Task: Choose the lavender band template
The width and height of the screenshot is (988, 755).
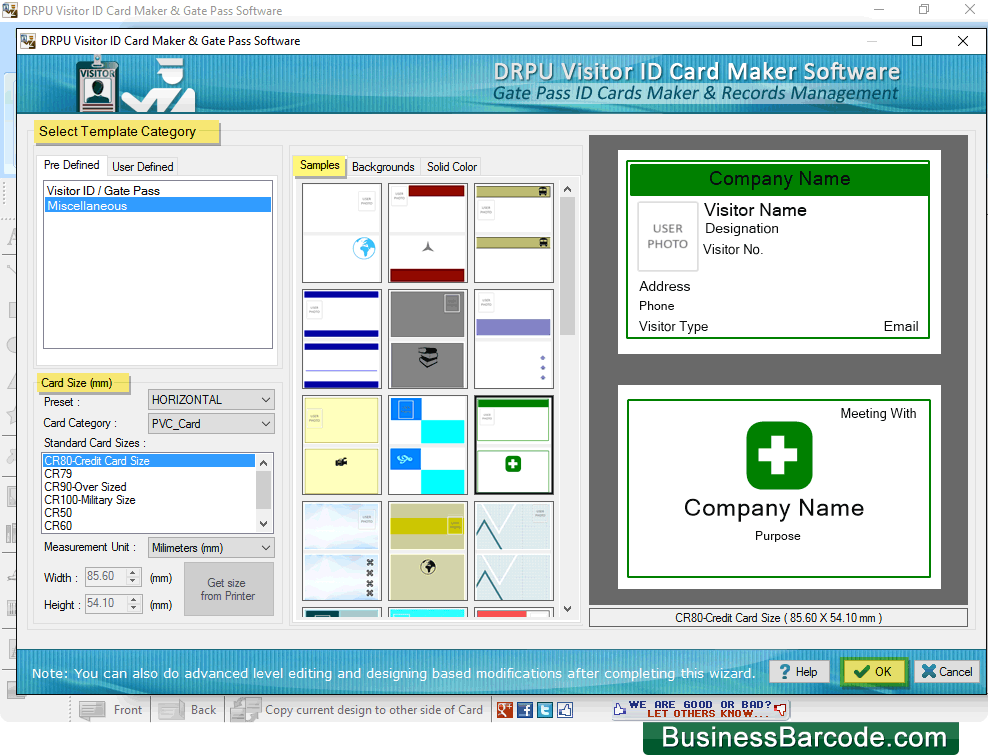Action: [x=514, y=338]
